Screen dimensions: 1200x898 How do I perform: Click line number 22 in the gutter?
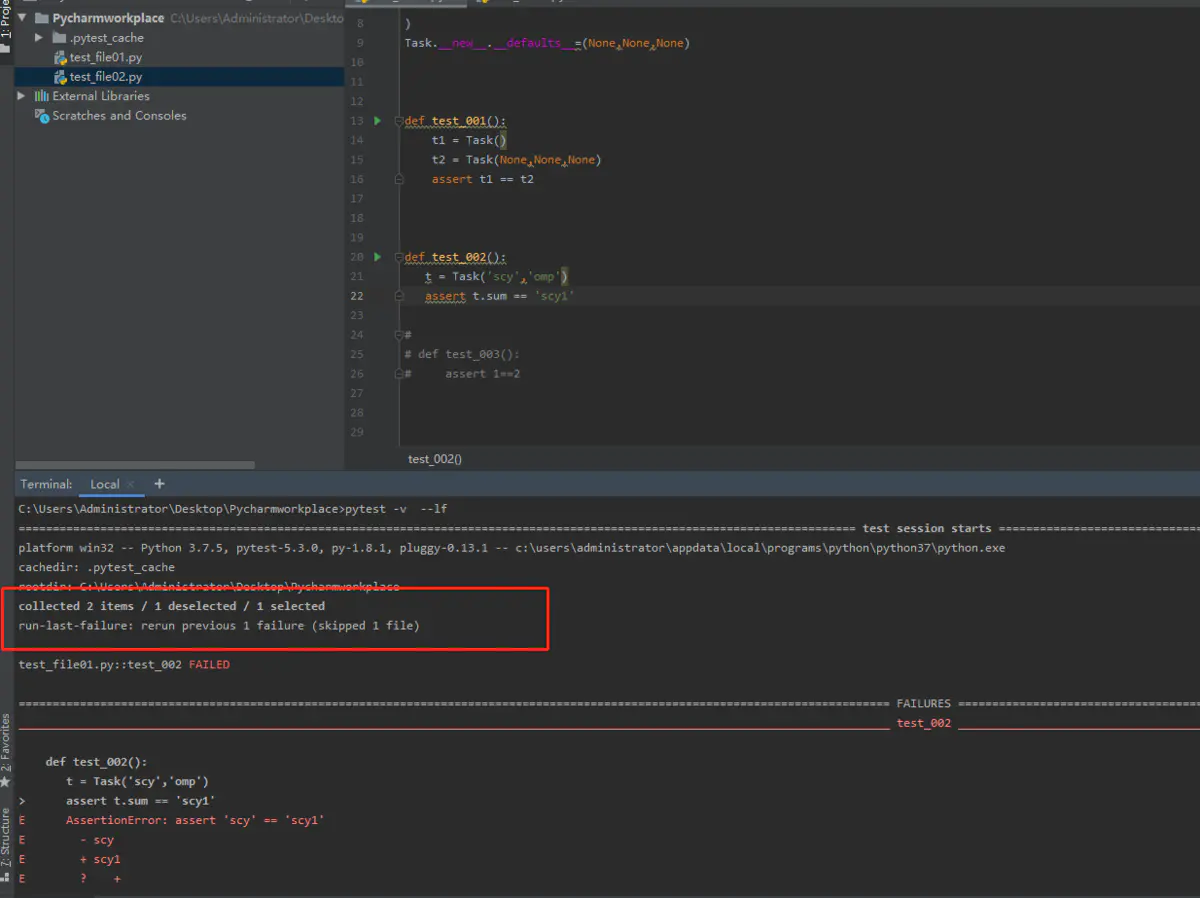[358, 296]
